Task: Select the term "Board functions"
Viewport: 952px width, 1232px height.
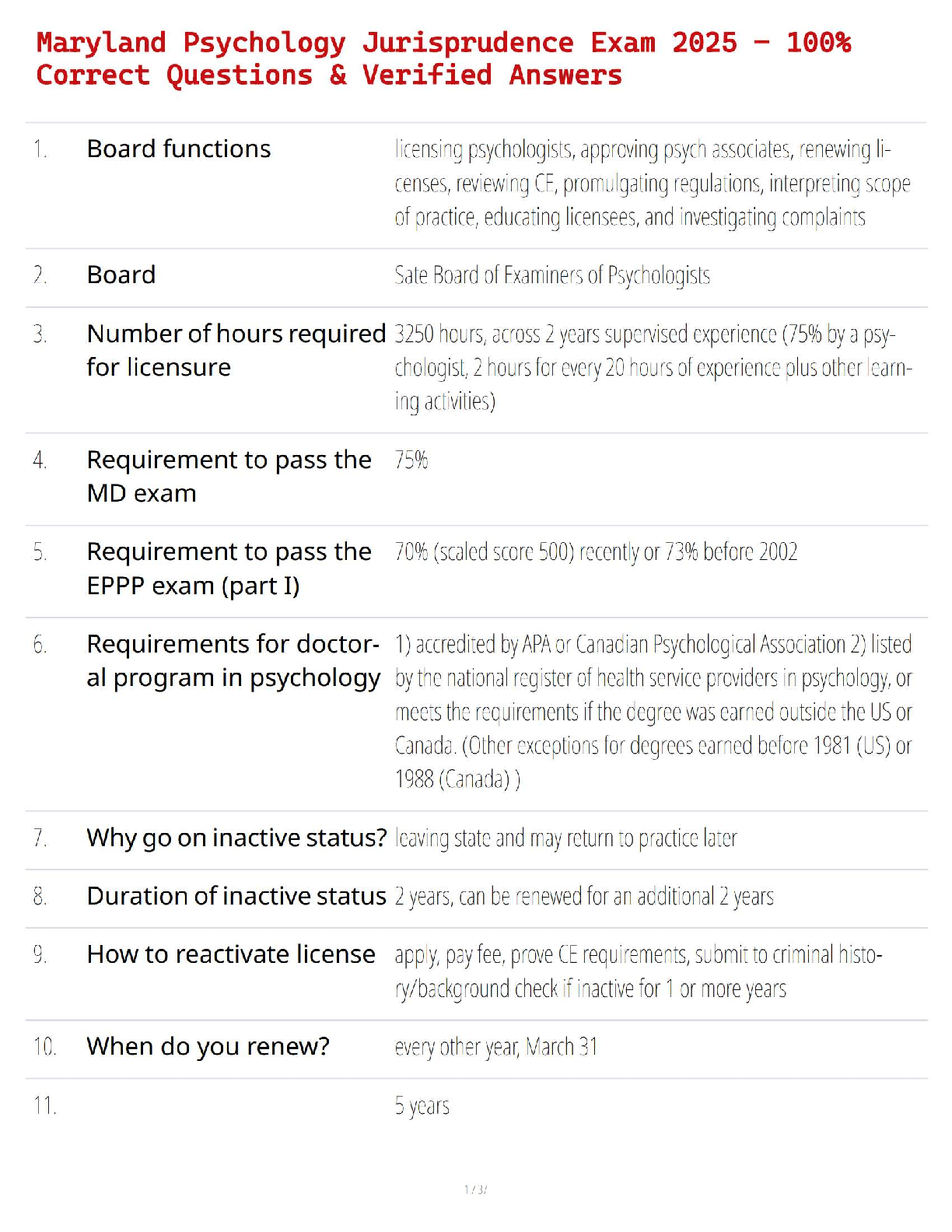Action: tap(179, 149)
